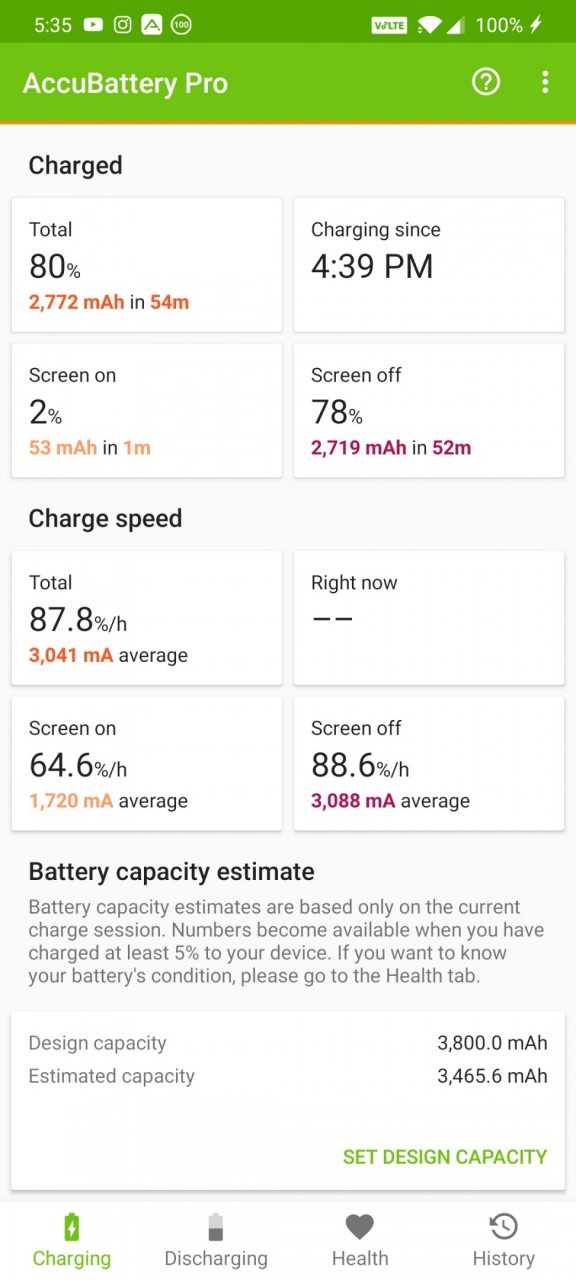Tap the YouTube notification icon in status bar

tap(93, 25)
